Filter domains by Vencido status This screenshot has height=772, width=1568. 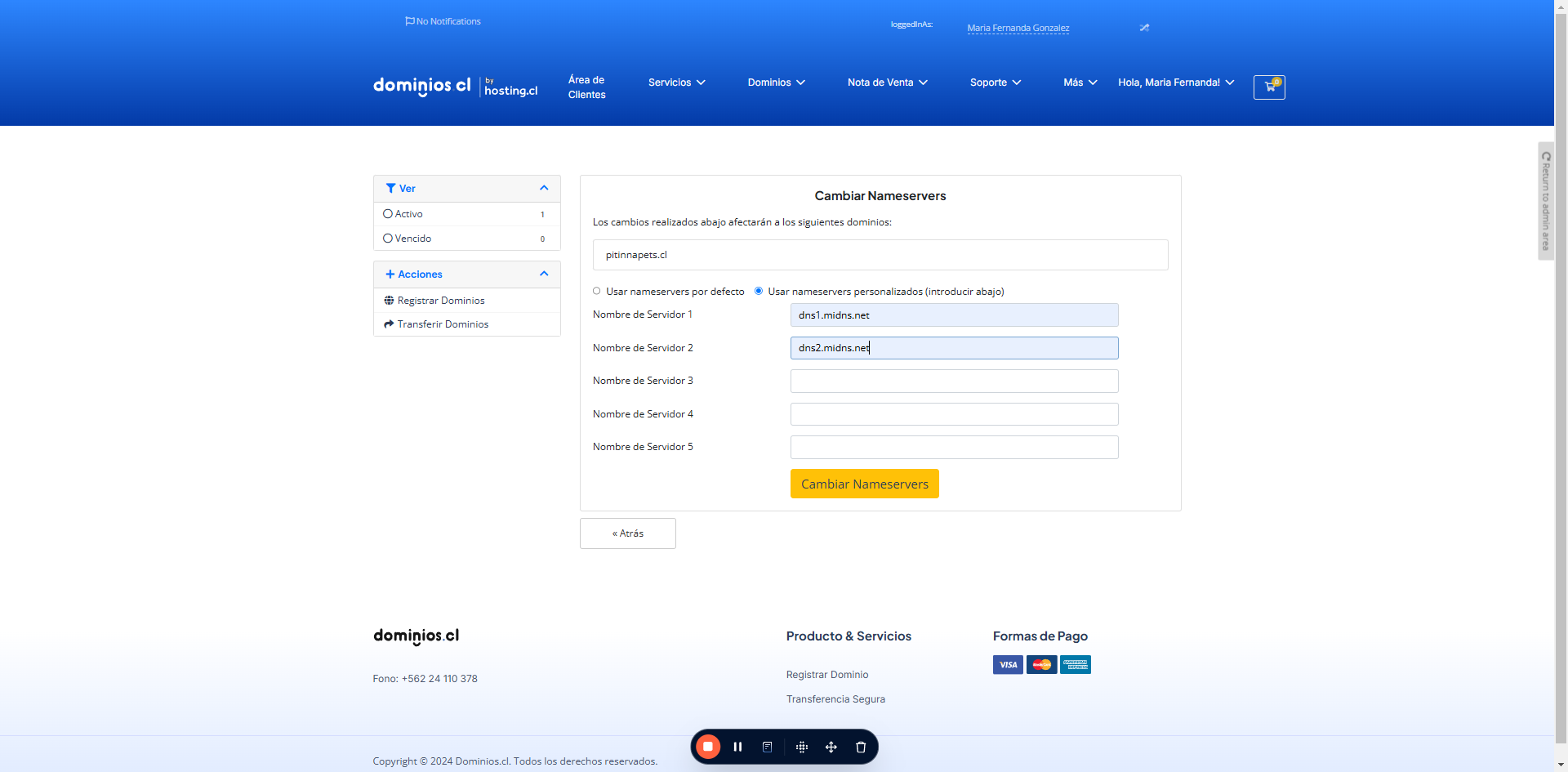coord(466,239)
